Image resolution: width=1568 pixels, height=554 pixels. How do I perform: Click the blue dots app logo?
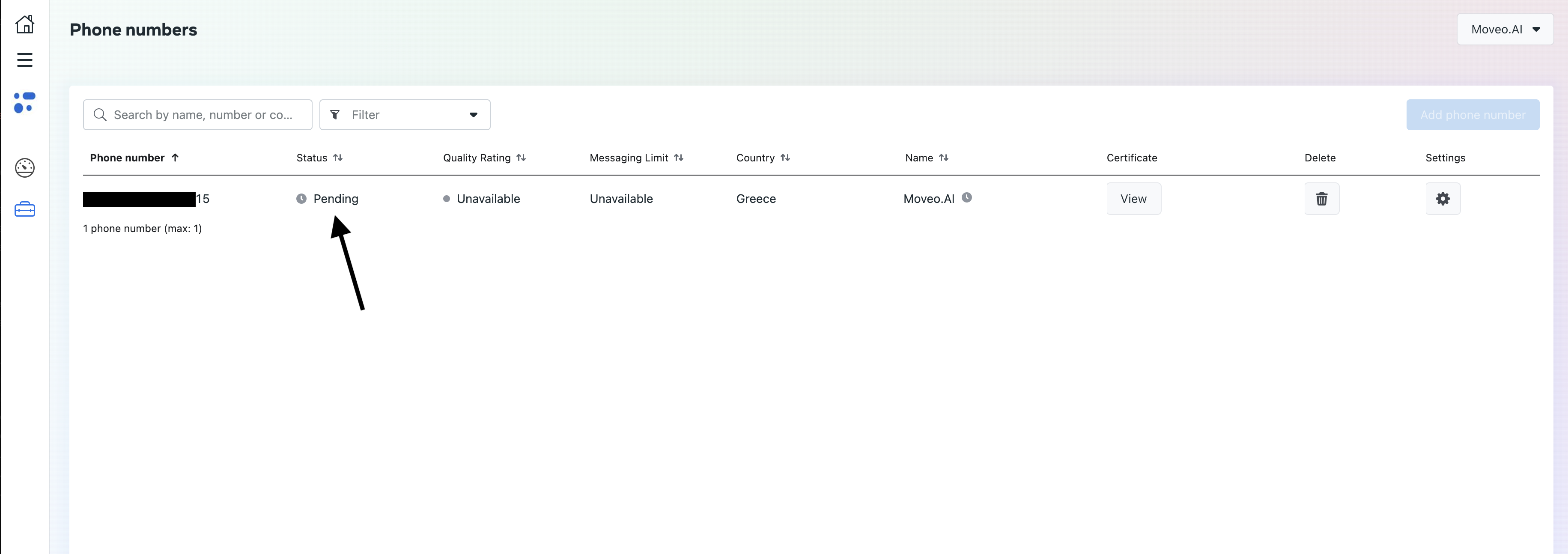point(24,102)
